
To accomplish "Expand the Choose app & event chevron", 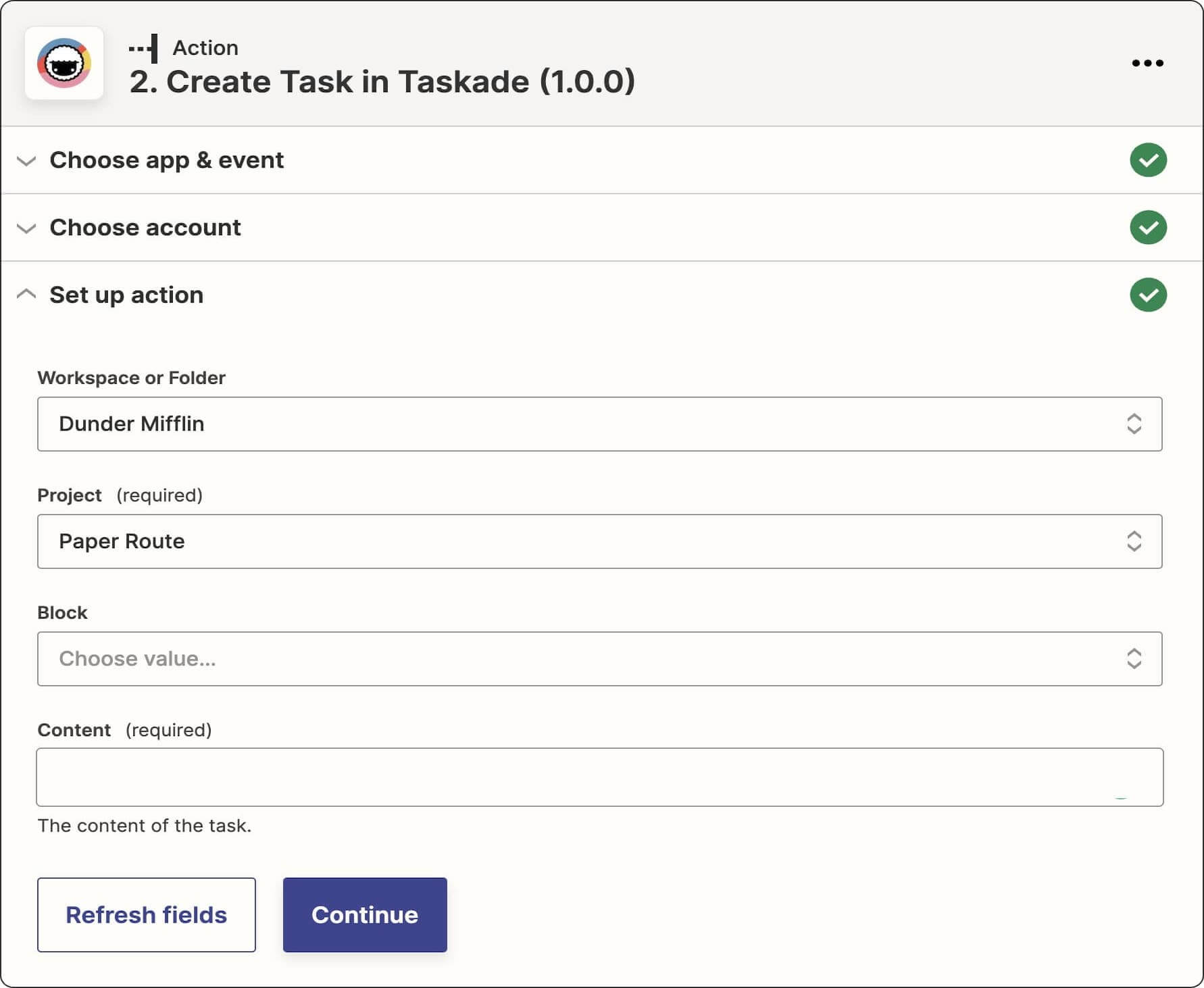I will coord(26,161).
